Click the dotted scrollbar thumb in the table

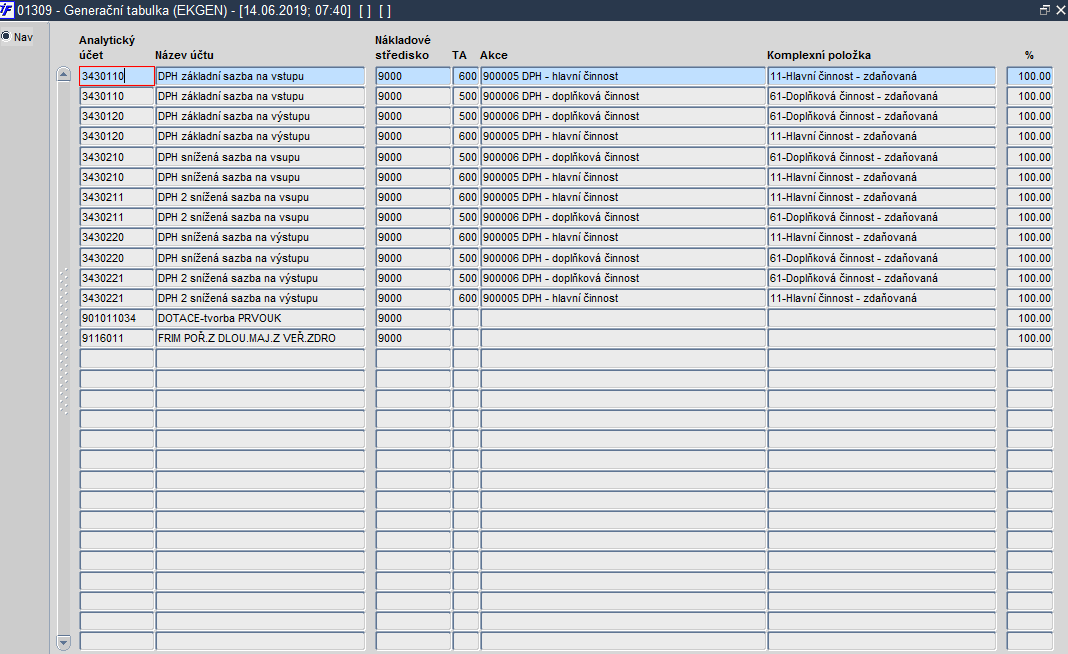click(63, 342)
